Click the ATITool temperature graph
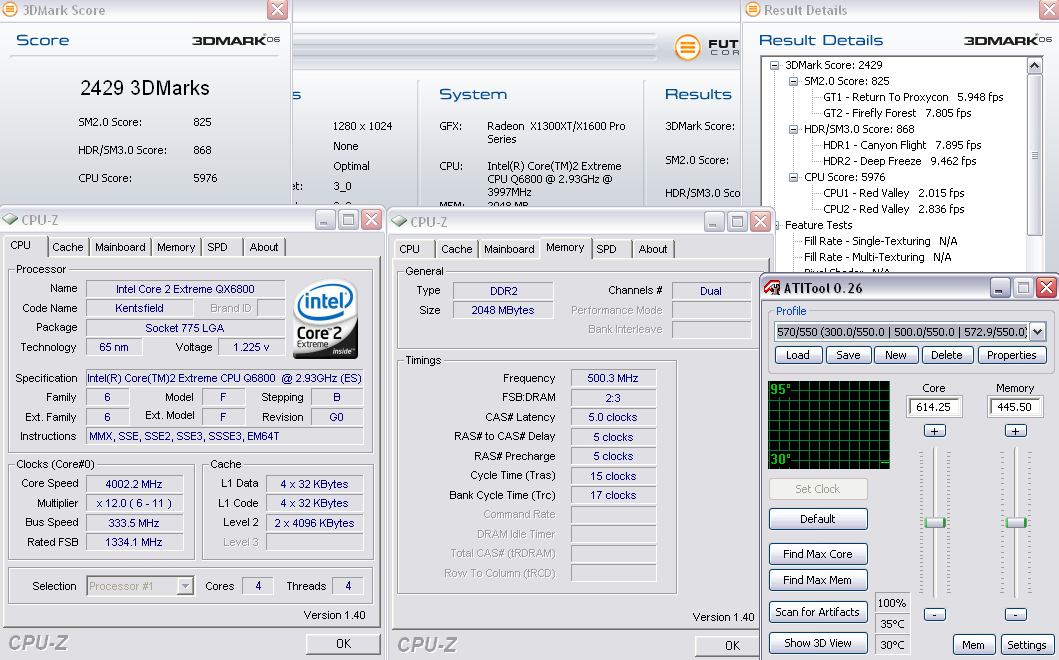Image resolution: width=1059 pixels, height=660 pixels. coord(829,425)
